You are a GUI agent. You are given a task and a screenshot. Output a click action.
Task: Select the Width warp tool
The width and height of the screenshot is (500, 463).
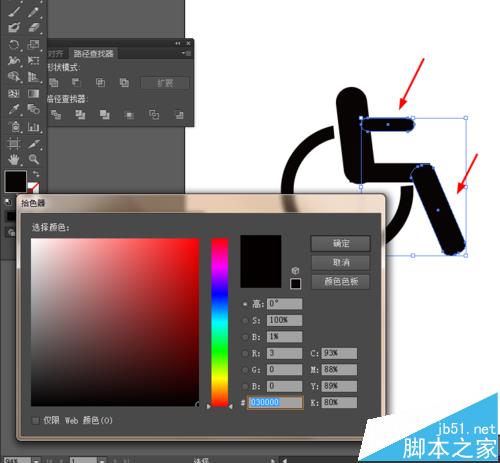(14, 61)
